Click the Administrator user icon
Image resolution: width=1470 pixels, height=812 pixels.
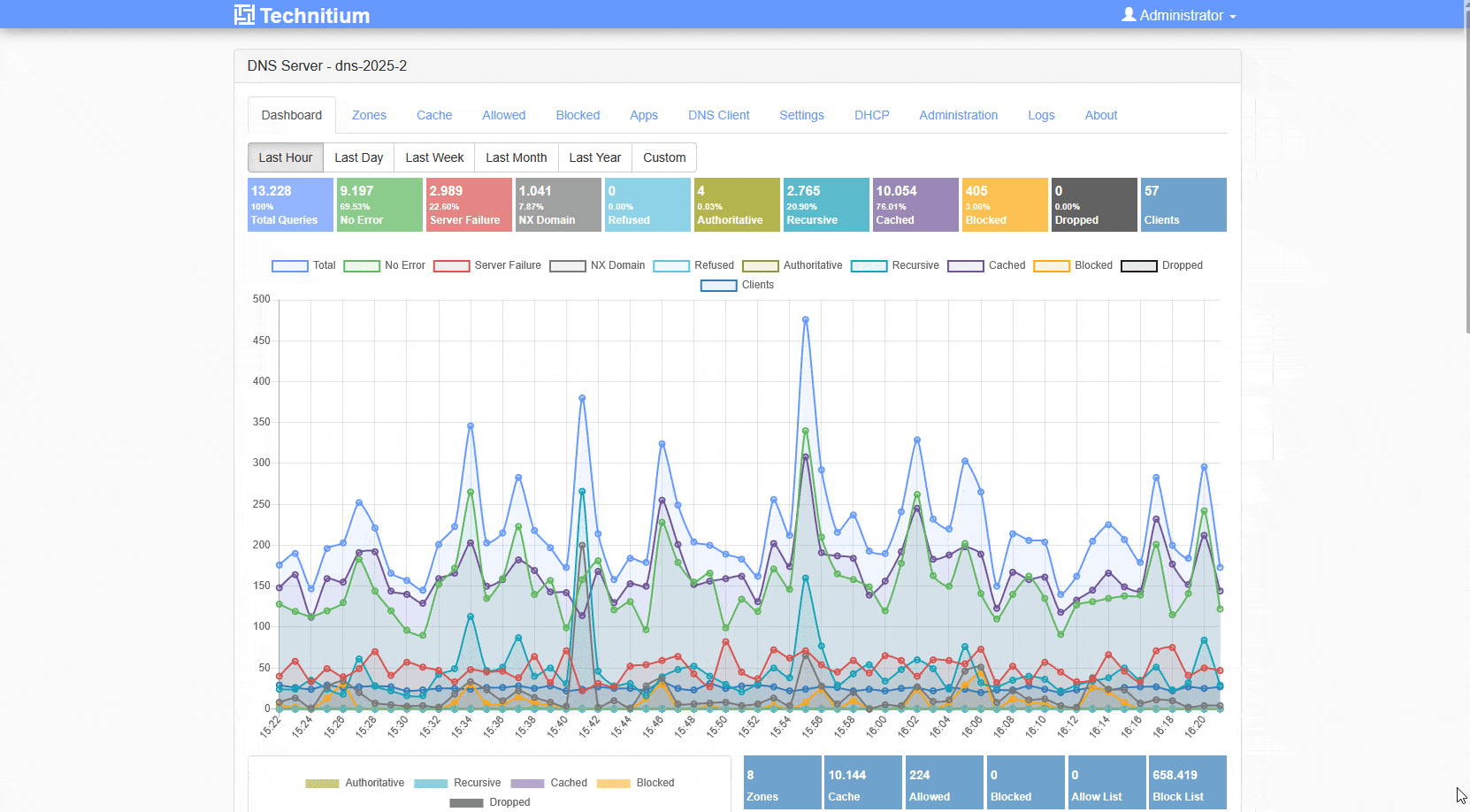point(1128,14)
